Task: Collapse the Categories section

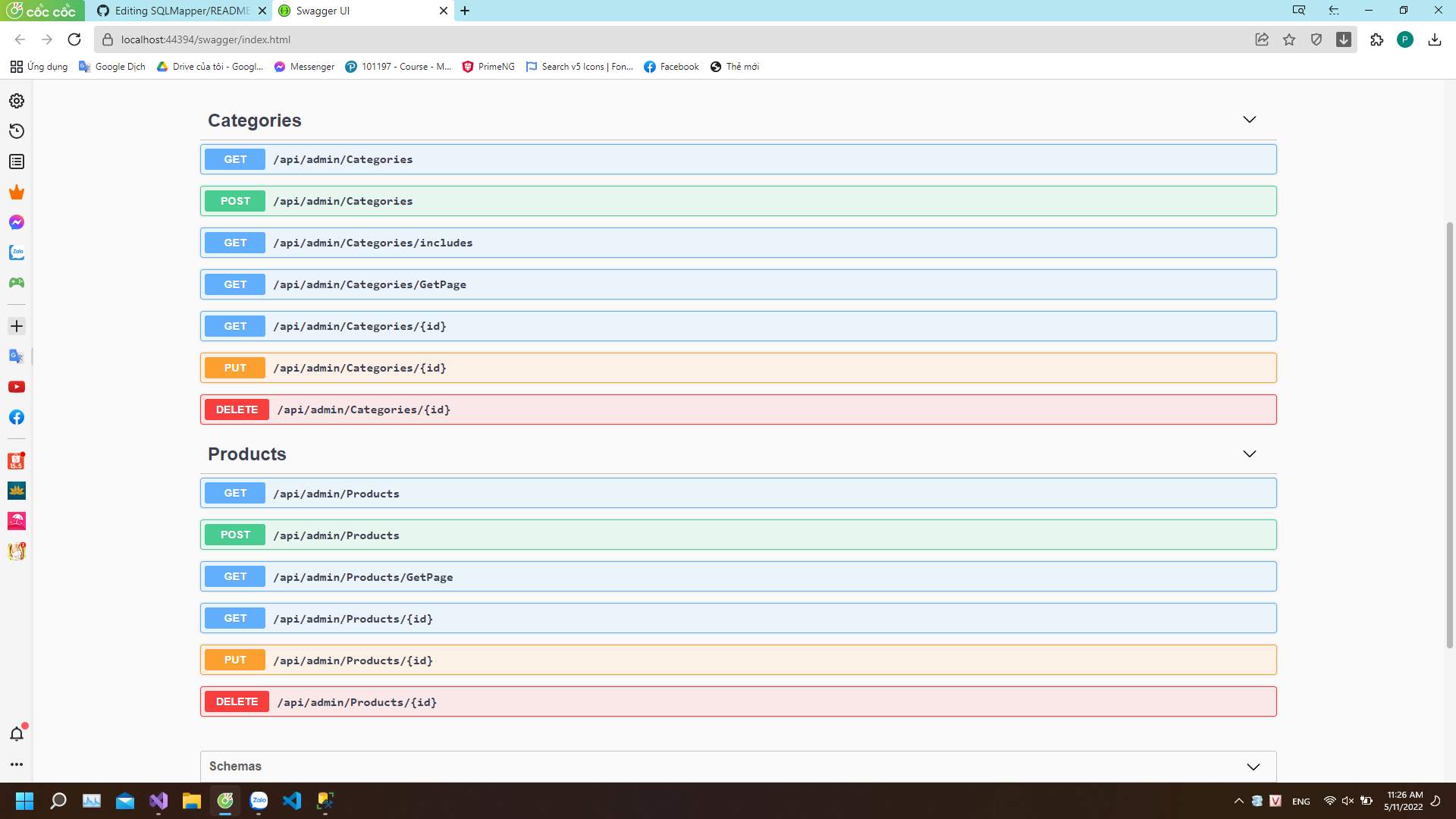Action: click(1249, 119)
